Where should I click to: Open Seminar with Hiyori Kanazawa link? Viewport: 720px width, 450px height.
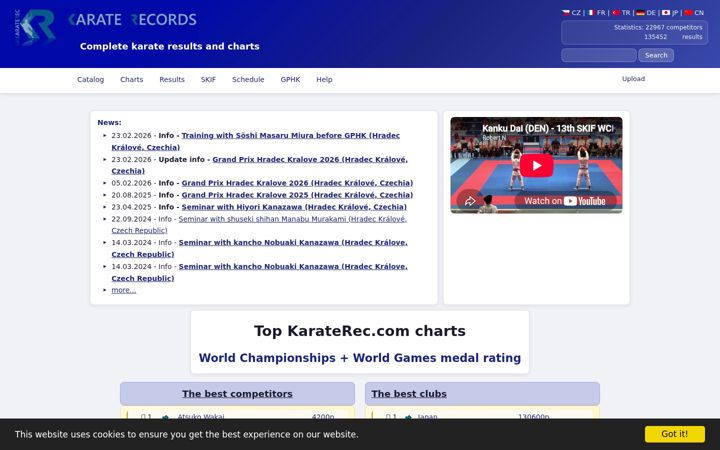click(294, 207)
